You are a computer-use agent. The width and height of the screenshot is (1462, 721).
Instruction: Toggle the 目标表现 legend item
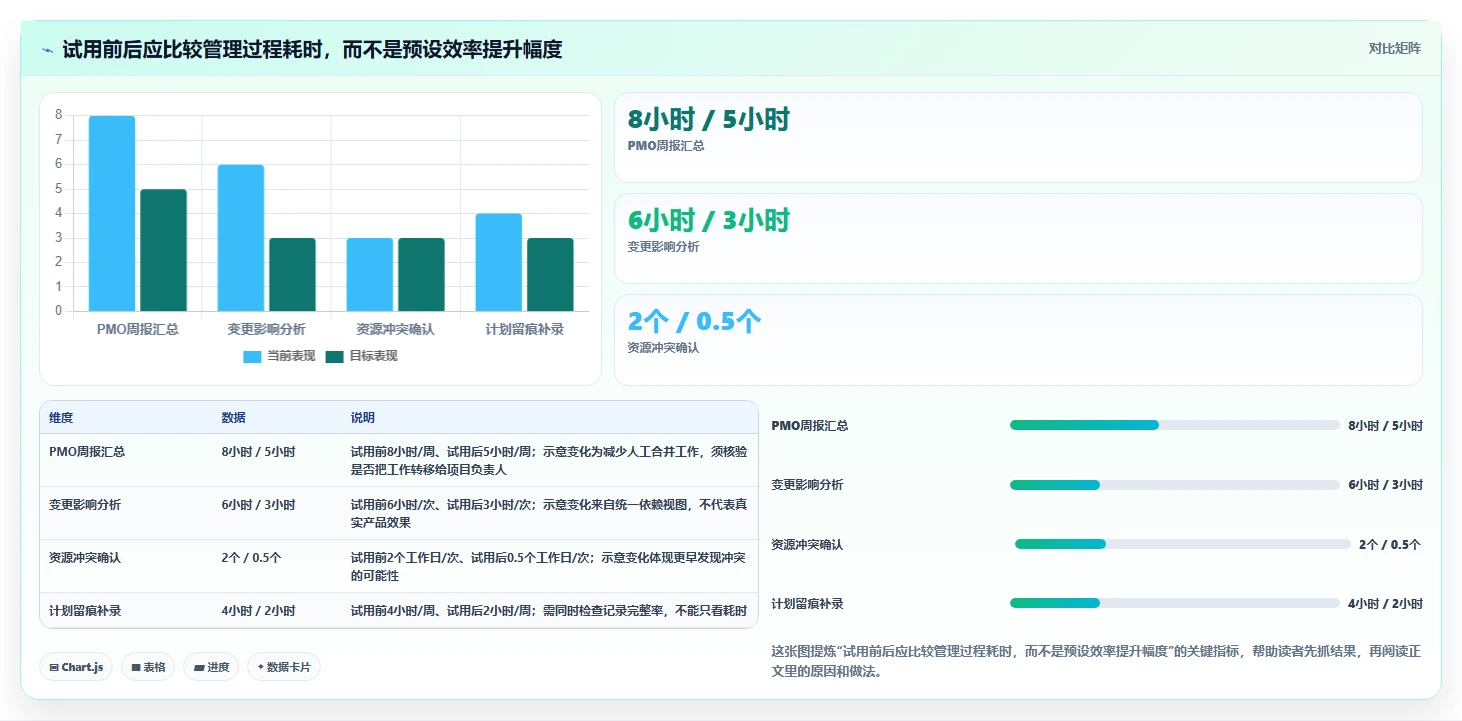pos(361,356)
